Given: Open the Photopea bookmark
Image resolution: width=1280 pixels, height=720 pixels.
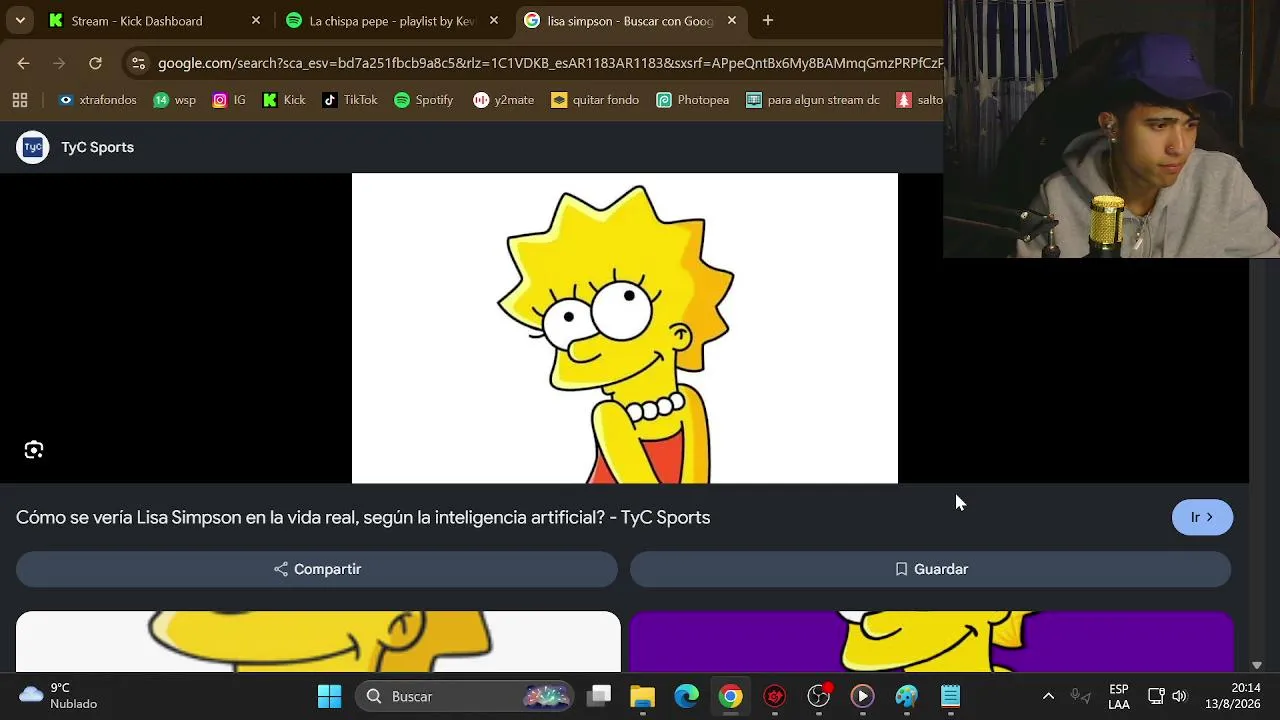Looking at the screenshot, I should [x=692, y=100].
